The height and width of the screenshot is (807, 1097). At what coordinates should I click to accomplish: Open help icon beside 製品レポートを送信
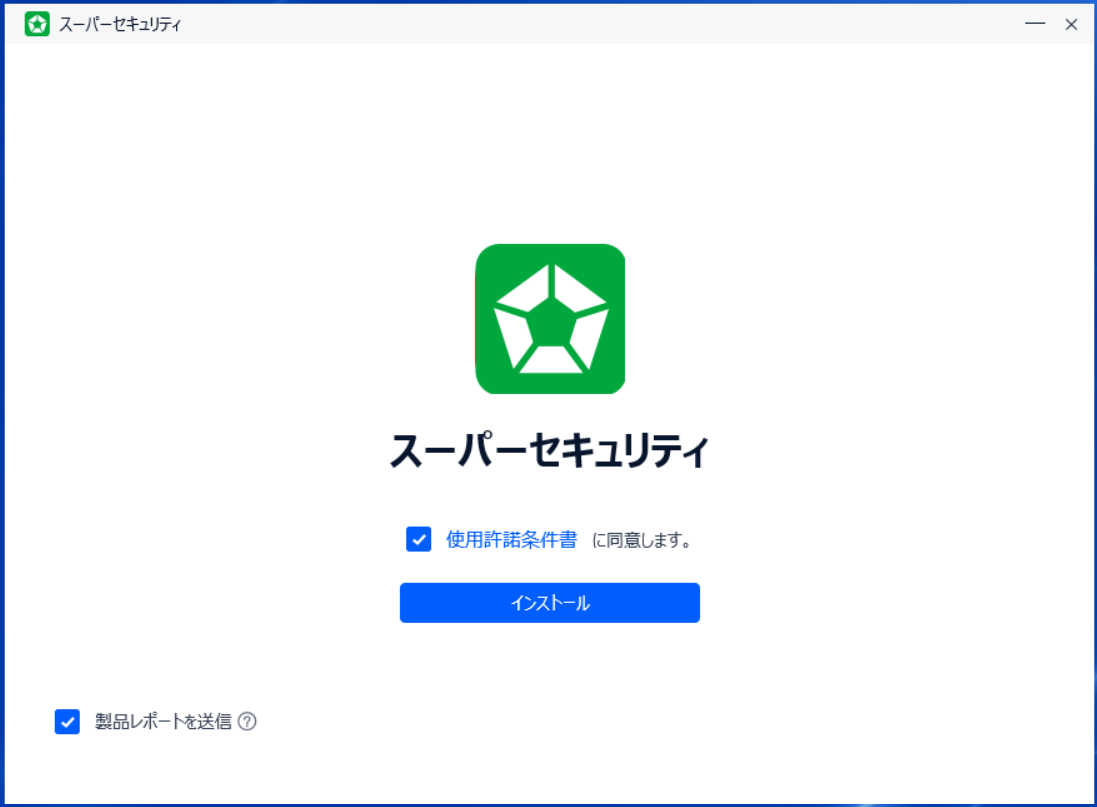point(247,721)
